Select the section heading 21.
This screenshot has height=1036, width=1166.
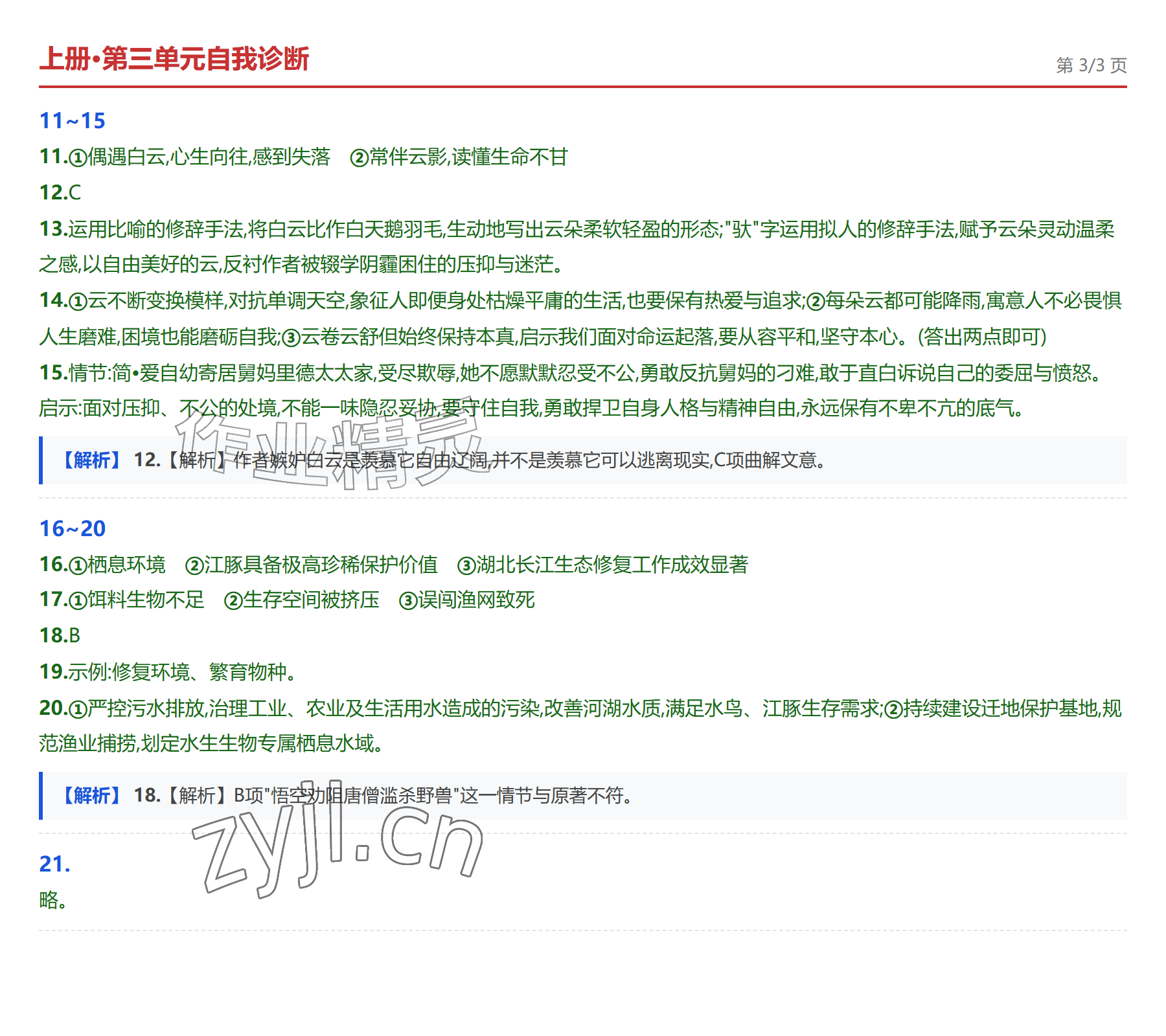click(x=54, y=864)
